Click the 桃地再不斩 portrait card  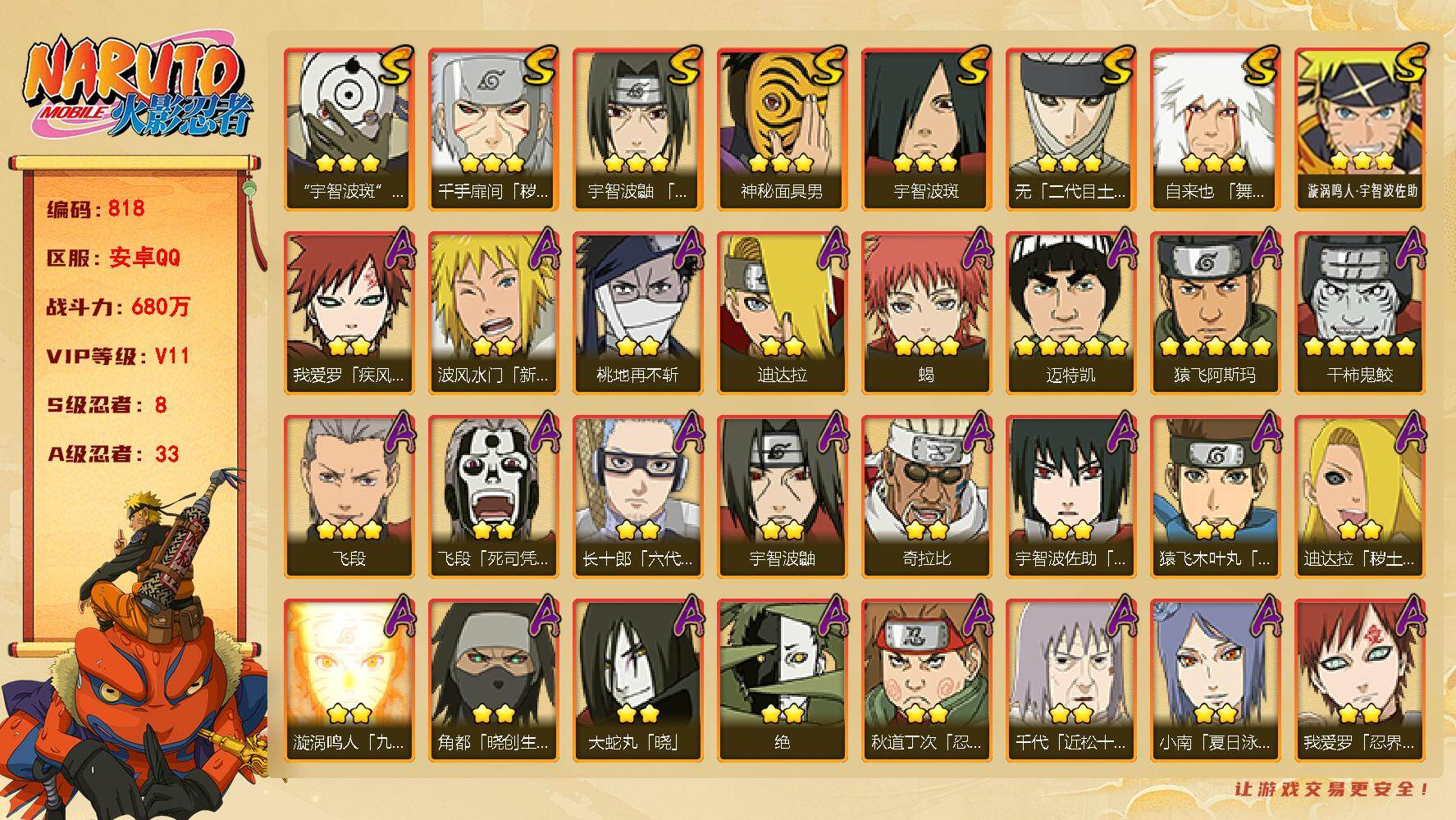[x=637, y=312]
